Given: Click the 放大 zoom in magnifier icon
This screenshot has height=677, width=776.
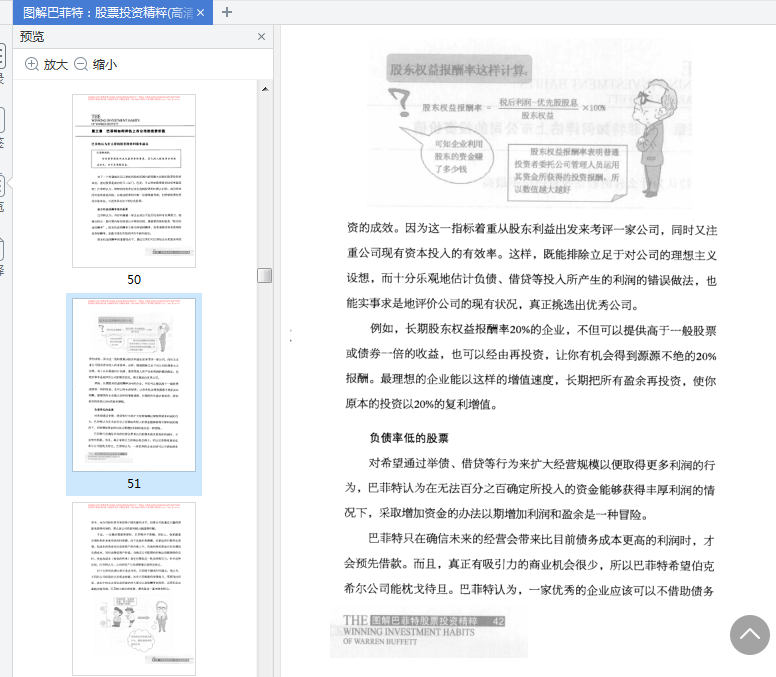Looking at the screenshot, I should tap(32, 64).
